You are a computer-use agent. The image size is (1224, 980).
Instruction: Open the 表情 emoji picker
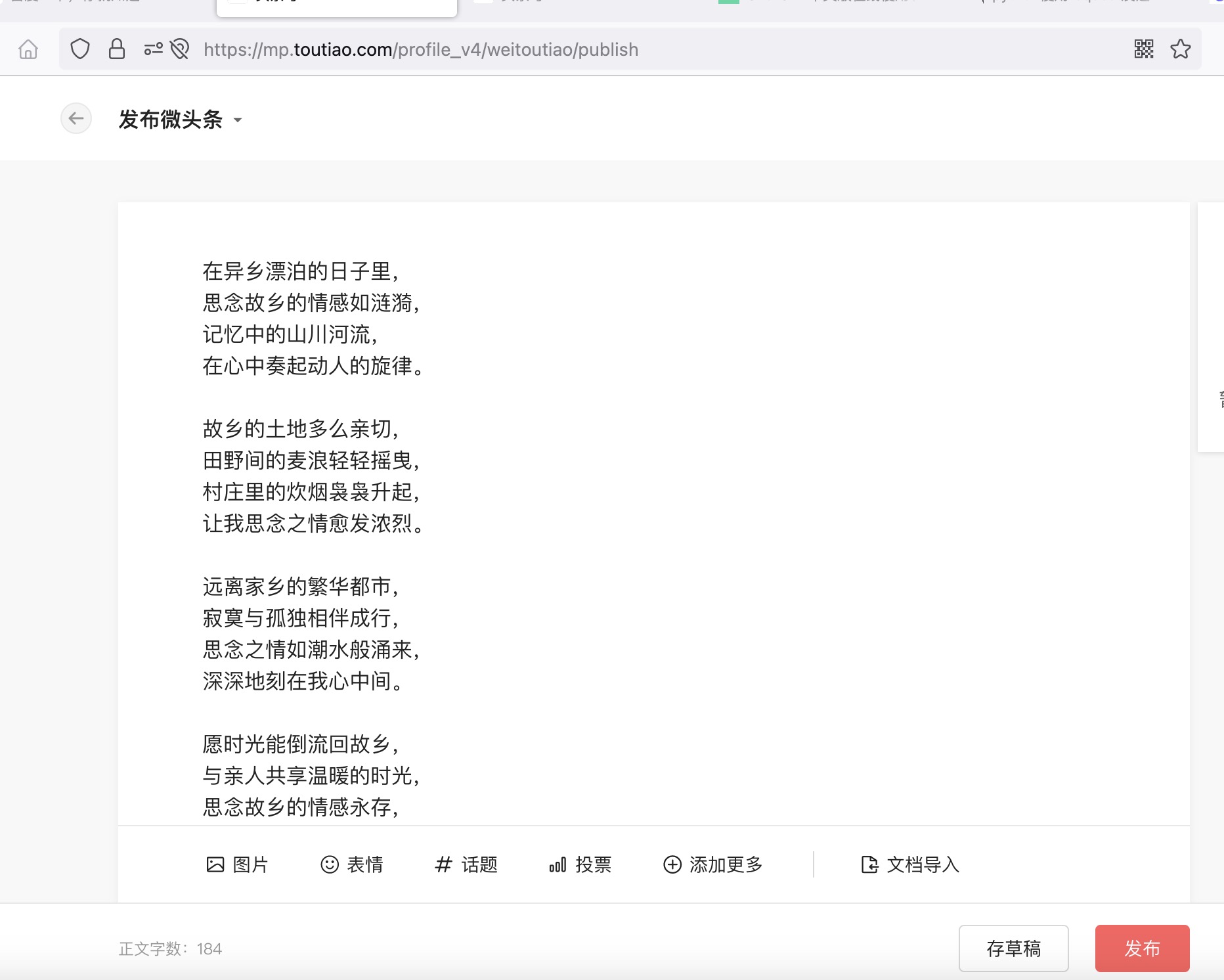(x=351, y=864)
